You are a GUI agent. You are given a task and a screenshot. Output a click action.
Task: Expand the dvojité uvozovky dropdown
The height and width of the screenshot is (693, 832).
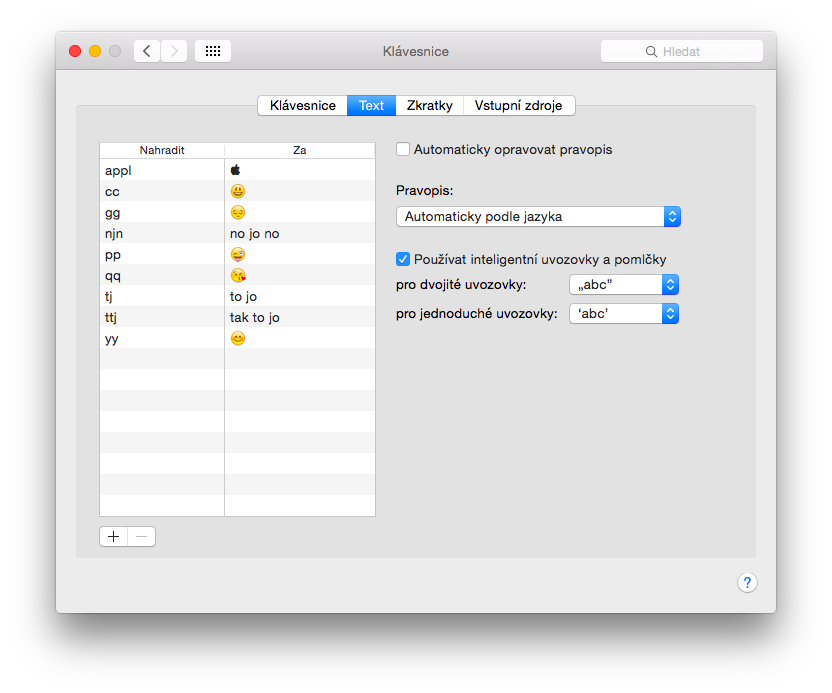(x=624, y=285)
